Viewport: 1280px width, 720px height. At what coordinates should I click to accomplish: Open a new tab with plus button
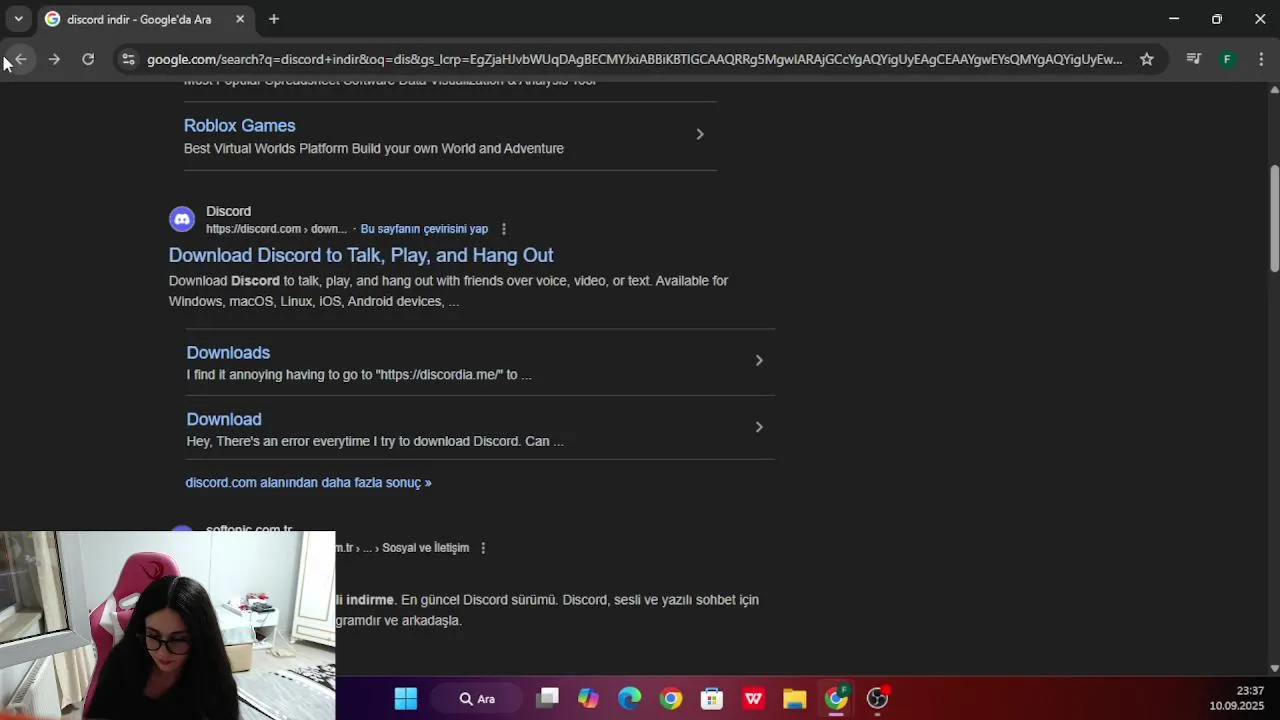[274, 19]
